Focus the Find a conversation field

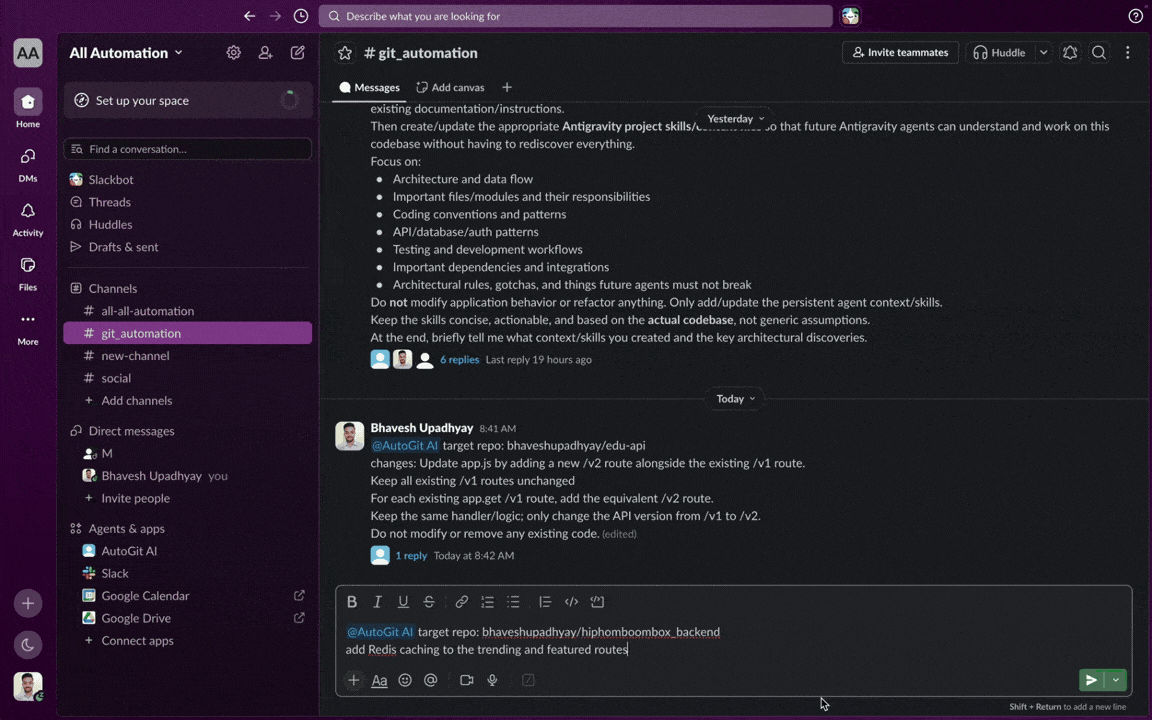(x=188, y=149)
